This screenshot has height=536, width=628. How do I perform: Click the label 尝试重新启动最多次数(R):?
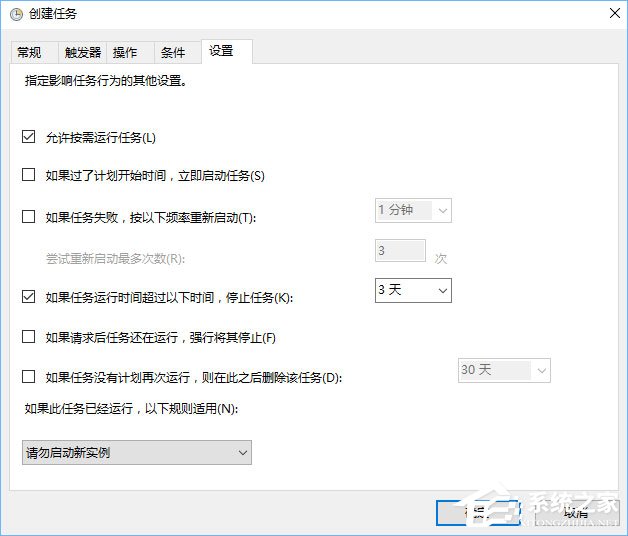115,259
